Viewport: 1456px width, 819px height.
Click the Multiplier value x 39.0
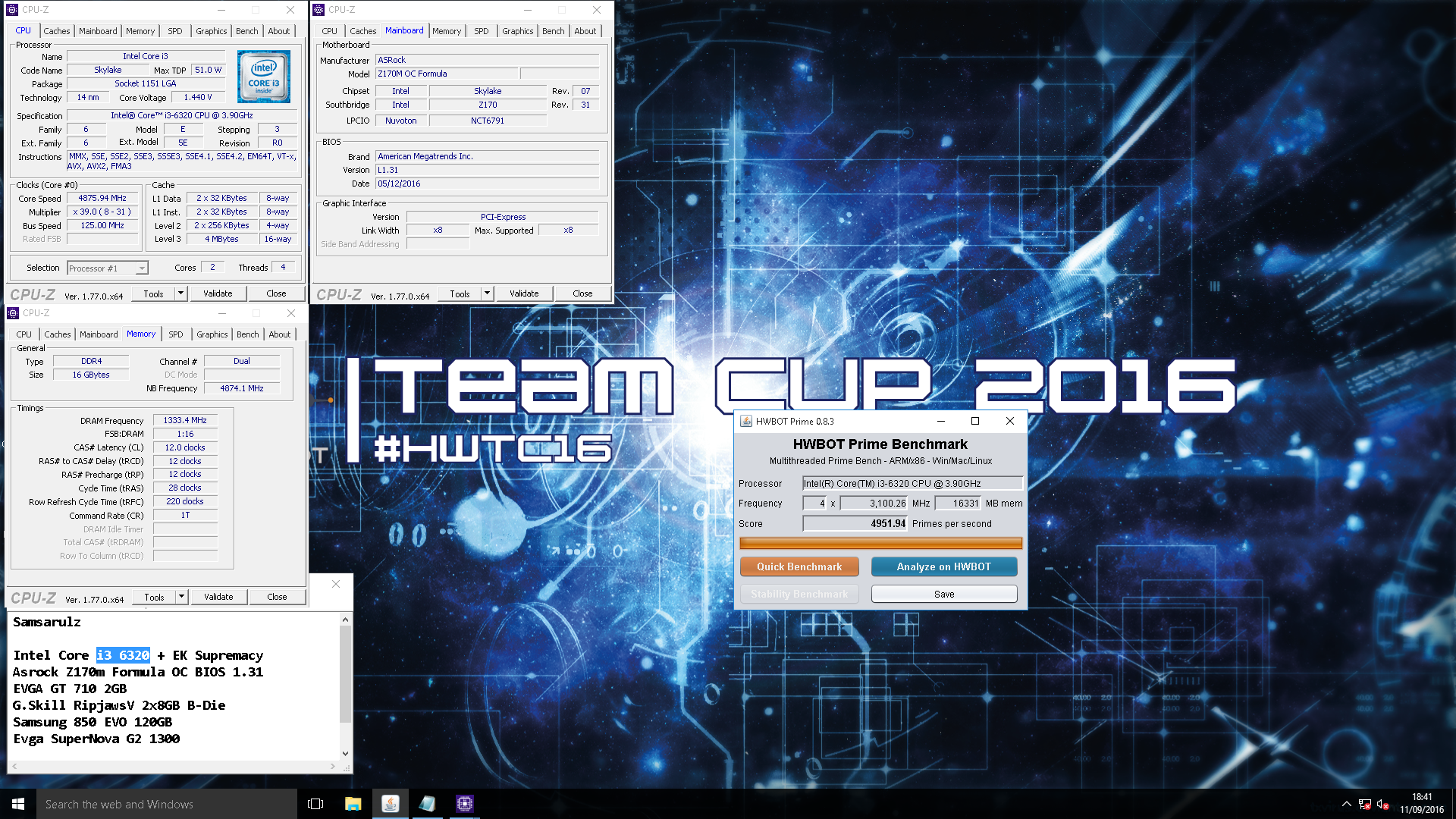click(102, 212)
